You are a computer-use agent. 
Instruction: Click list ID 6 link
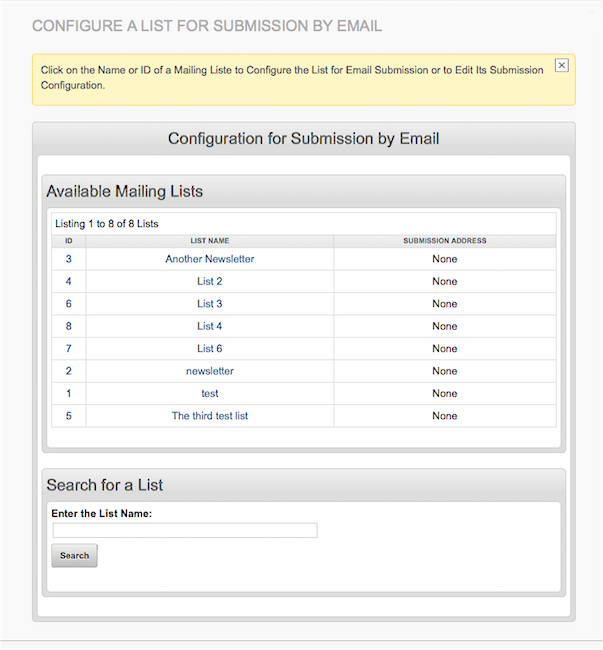[69, 304]
